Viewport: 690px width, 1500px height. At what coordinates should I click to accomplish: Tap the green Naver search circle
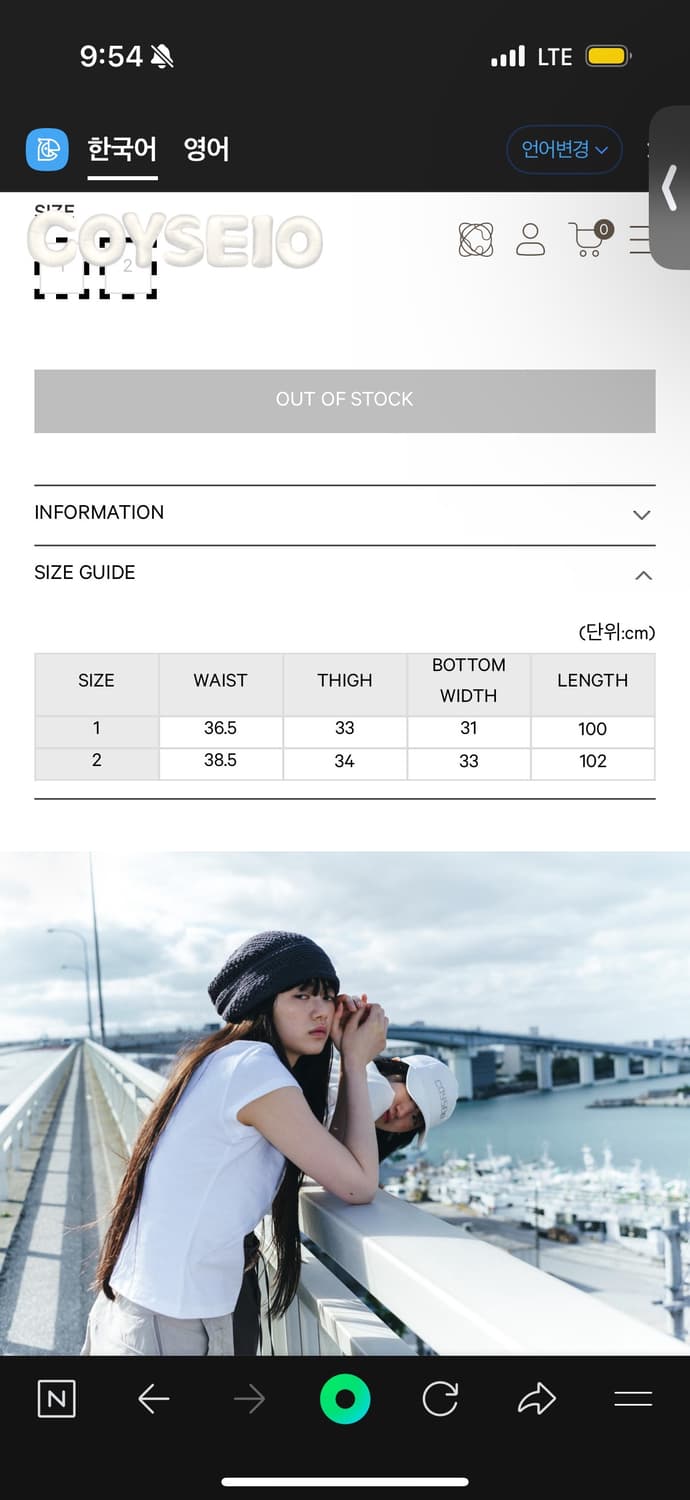pyautogui.click(x=345, y=1398)
